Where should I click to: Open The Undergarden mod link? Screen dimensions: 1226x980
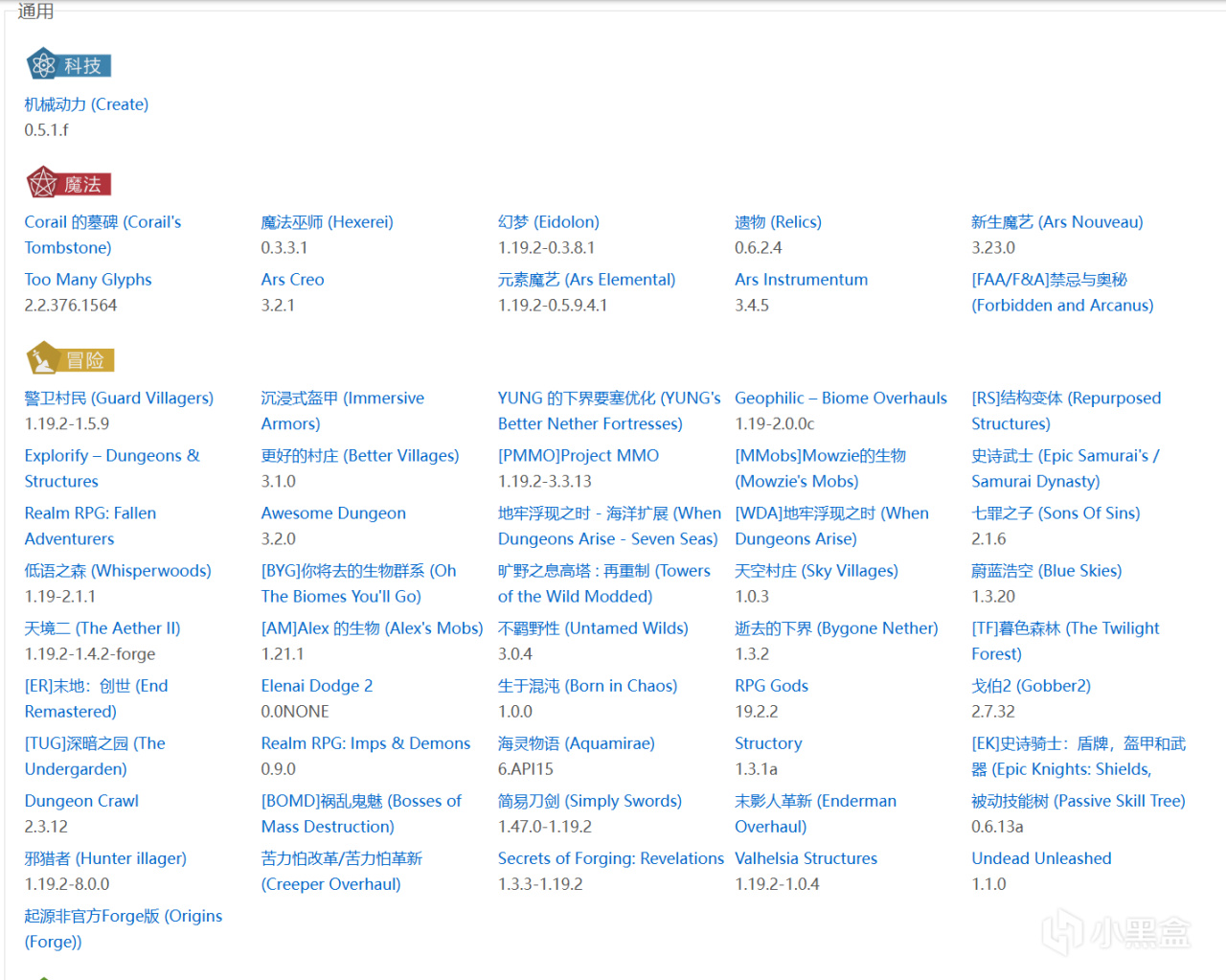[x=95, y=756]
